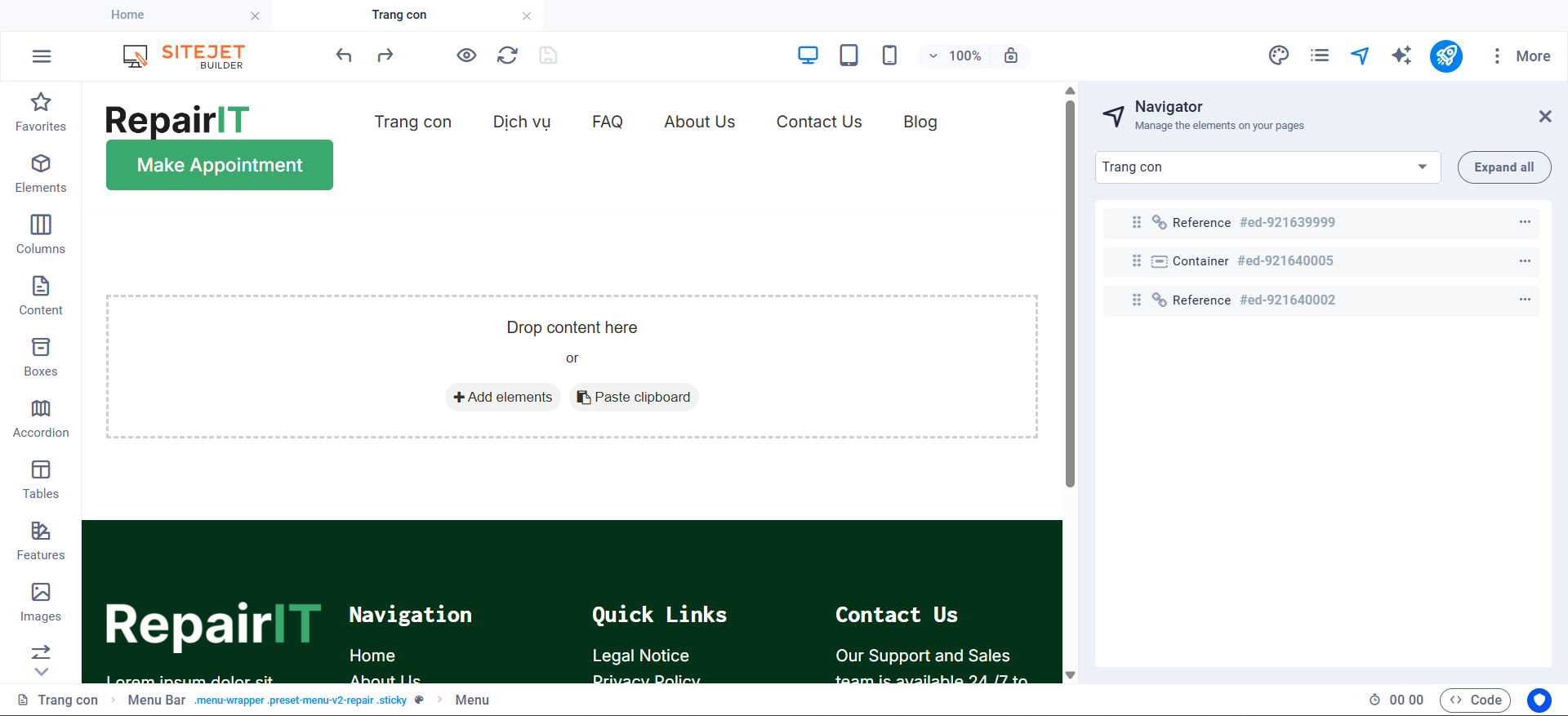Screen dimensions: 1568x716
Task: Click the undo arrow icon
Action: click(344, 56)
